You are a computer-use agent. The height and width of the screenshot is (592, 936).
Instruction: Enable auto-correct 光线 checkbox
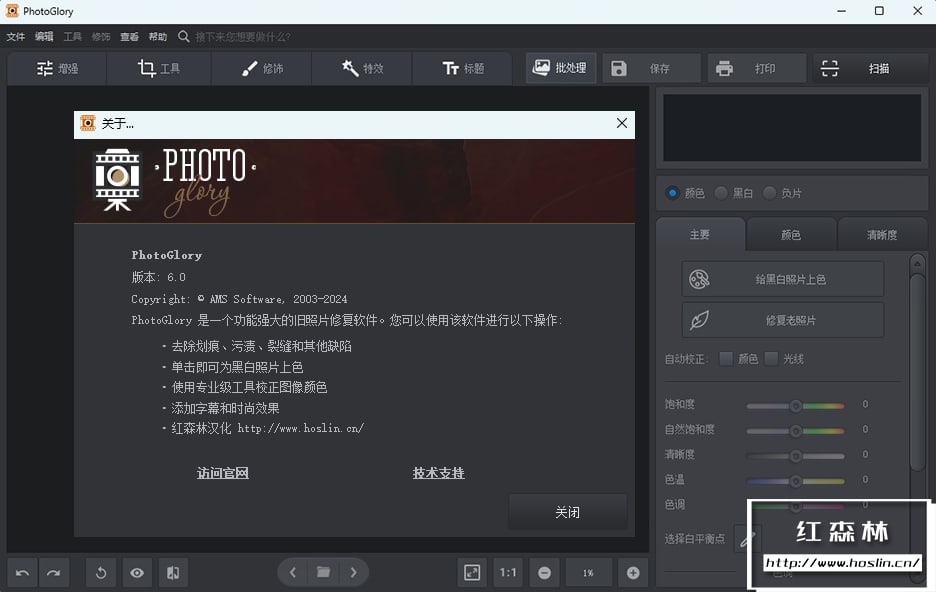pos(771,359)
